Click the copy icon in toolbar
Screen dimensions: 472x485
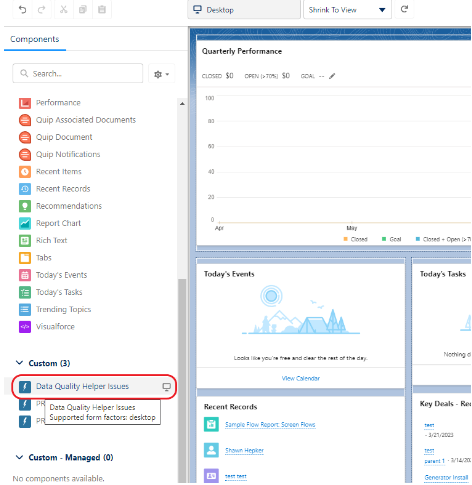coord(82,9)
